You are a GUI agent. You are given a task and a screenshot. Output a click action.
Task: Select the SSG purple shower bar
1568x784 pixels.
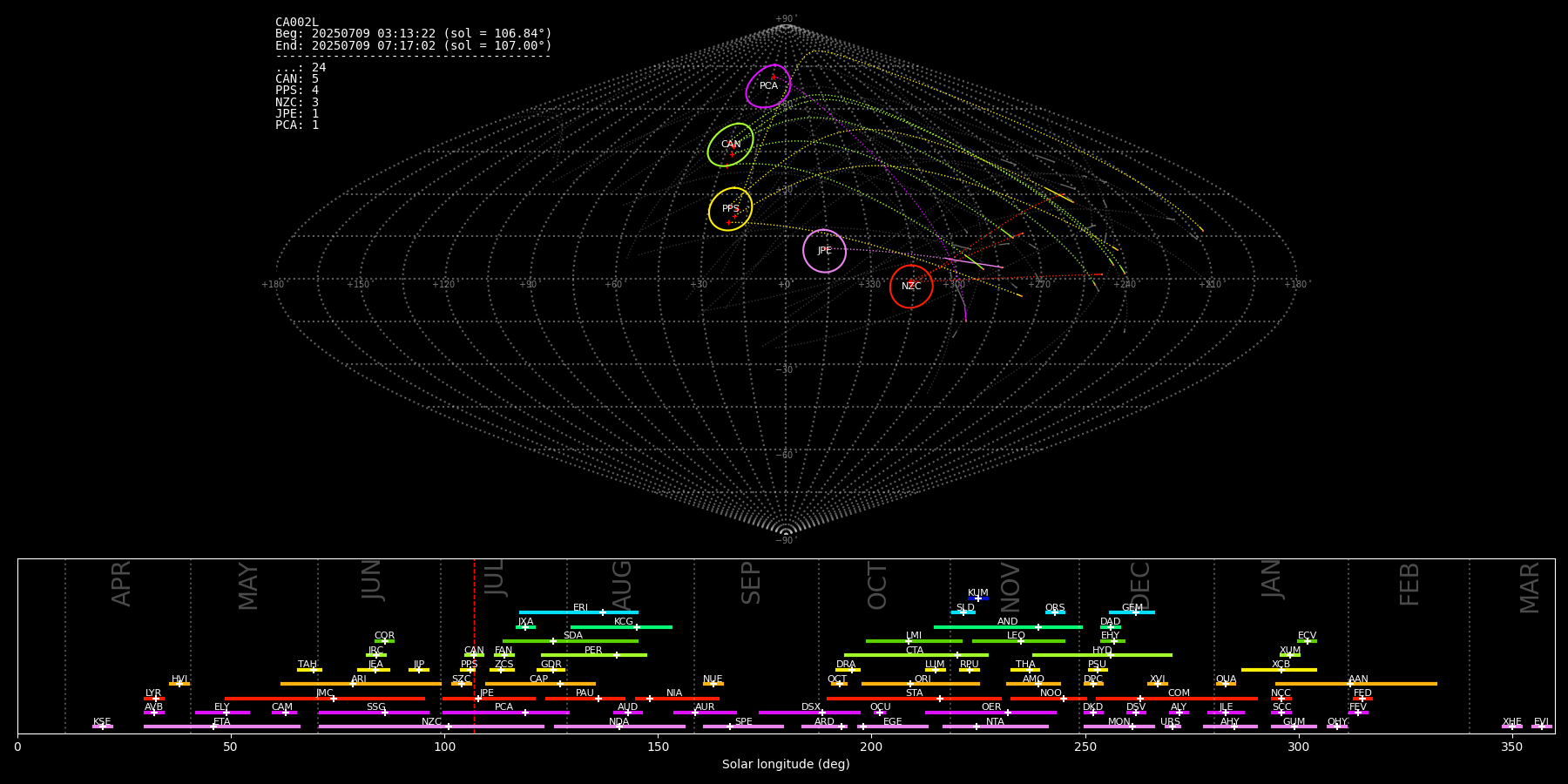(x=374, y=713)
